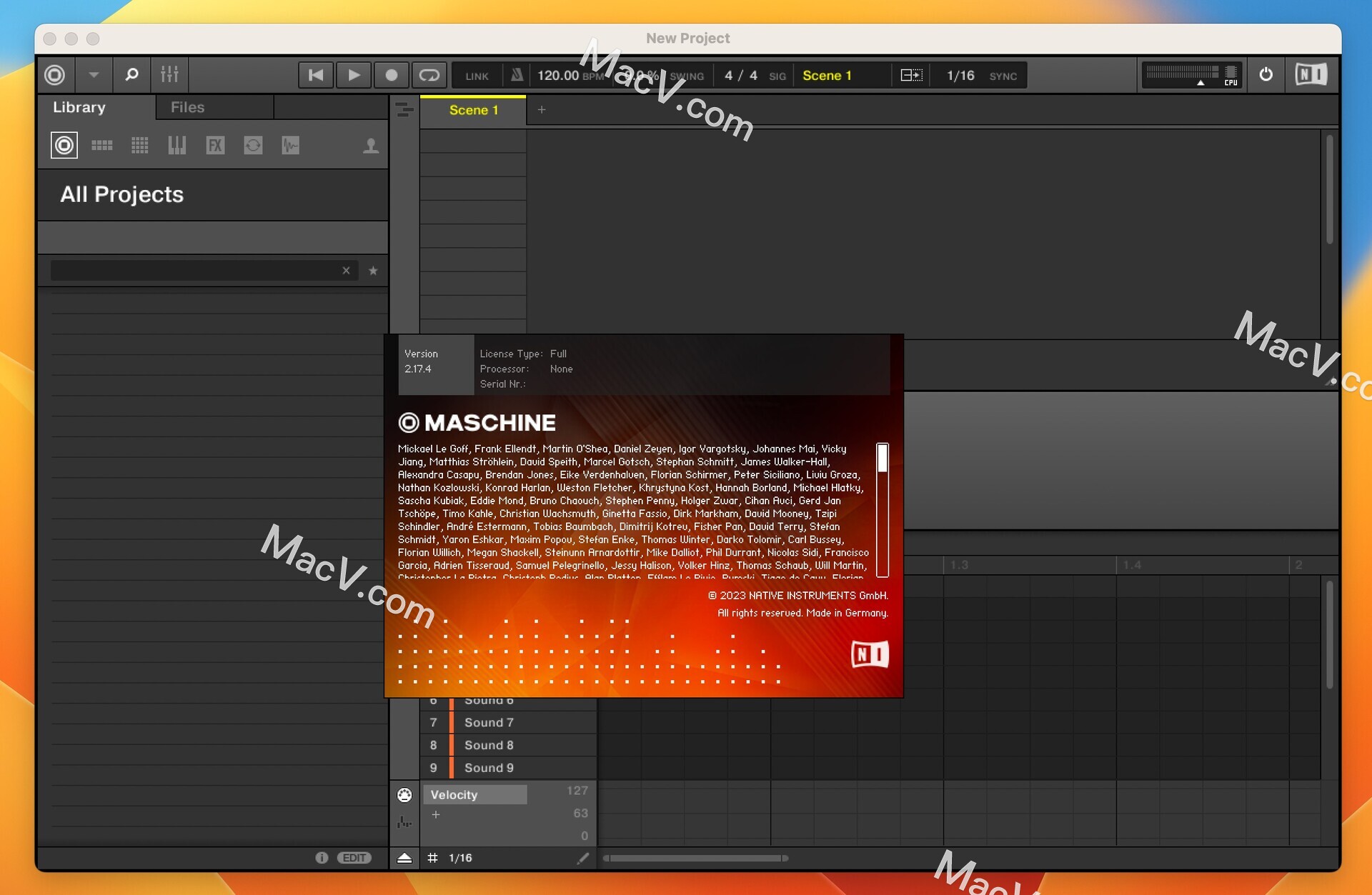Select the pencil paint tool
The image size is (1372, 895).
pyautogui.click(x=583, y=858)
